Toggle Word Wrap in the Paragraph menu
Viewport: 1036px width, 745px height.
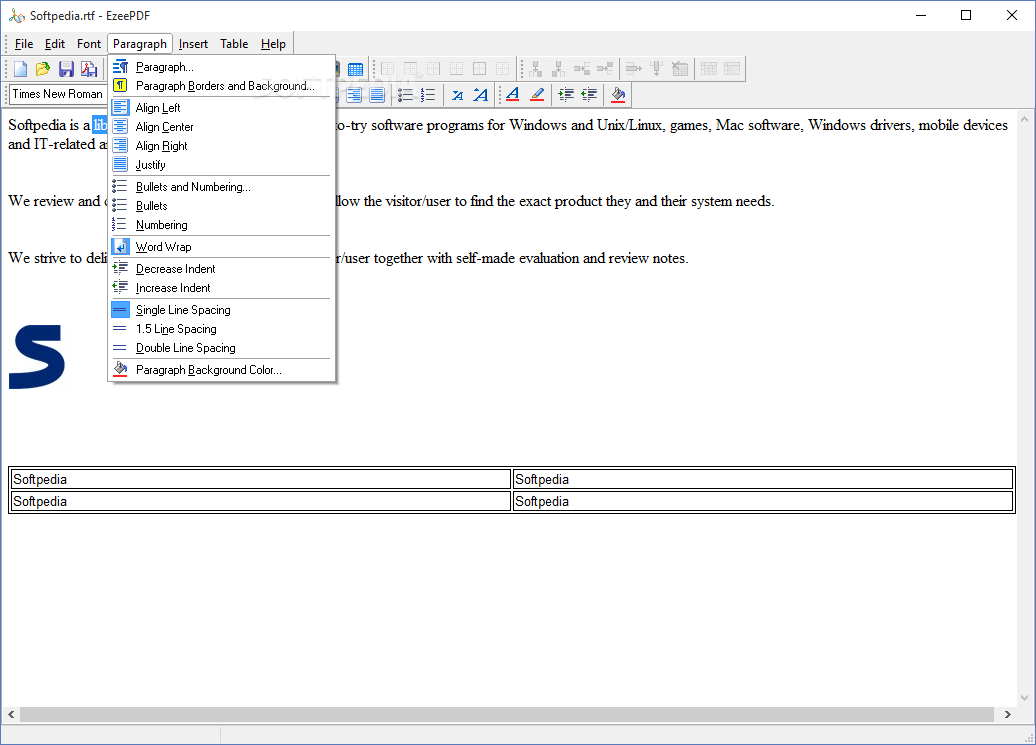click(221, 247)
